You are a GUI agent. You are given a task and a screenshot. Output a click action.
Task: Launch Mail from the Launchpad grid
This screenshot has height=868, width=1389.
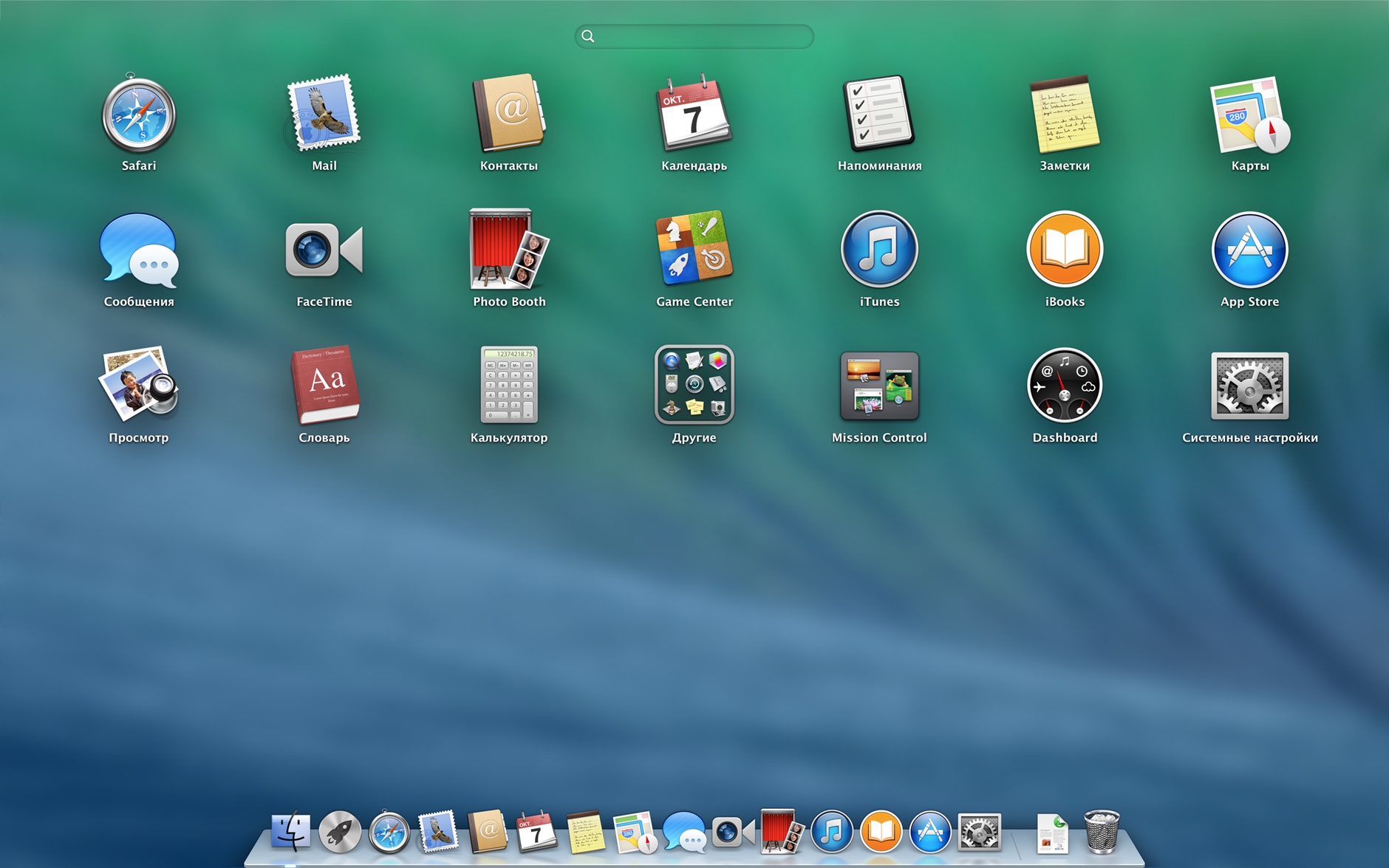click(324, 113)
